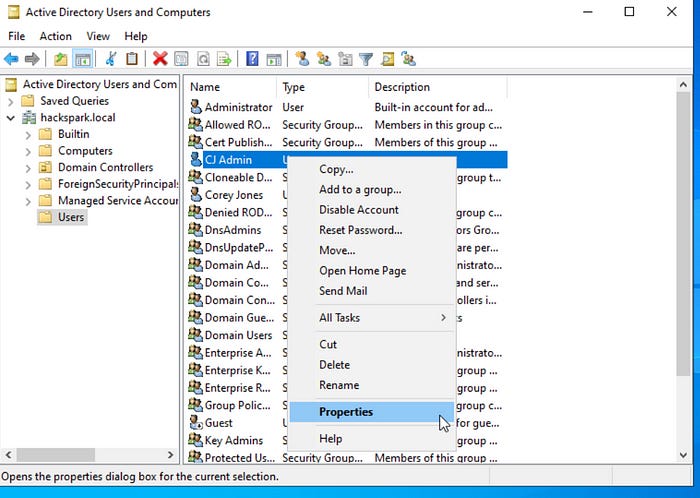Choose Open Home Page menu entry
The height and width of the screenshot is (498, 700).
click(x=371, y=271)
